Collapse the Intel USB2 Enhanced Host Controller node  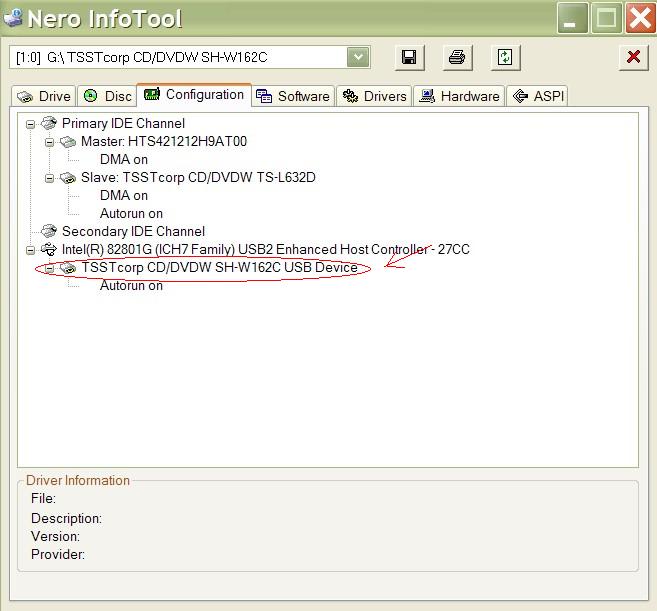(x=30, y=250)
